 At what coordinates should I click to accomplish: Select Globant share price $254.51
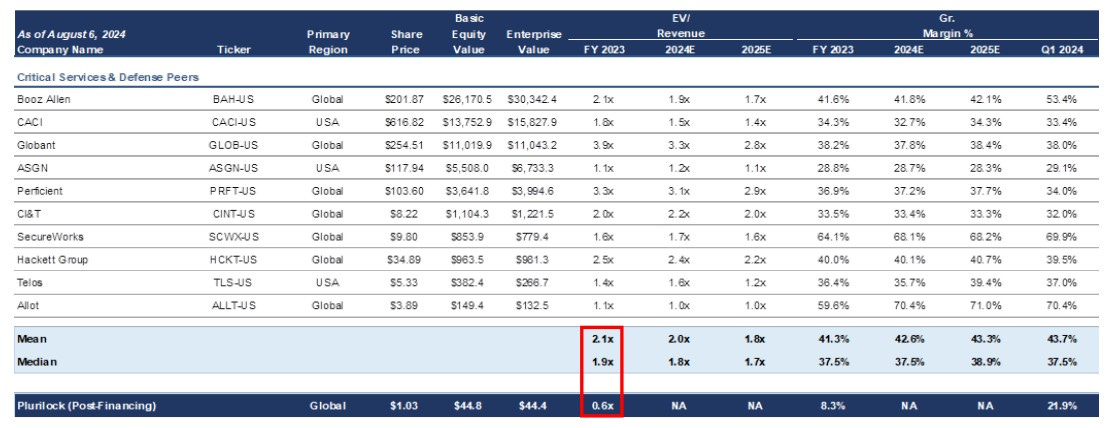[403, 145]
